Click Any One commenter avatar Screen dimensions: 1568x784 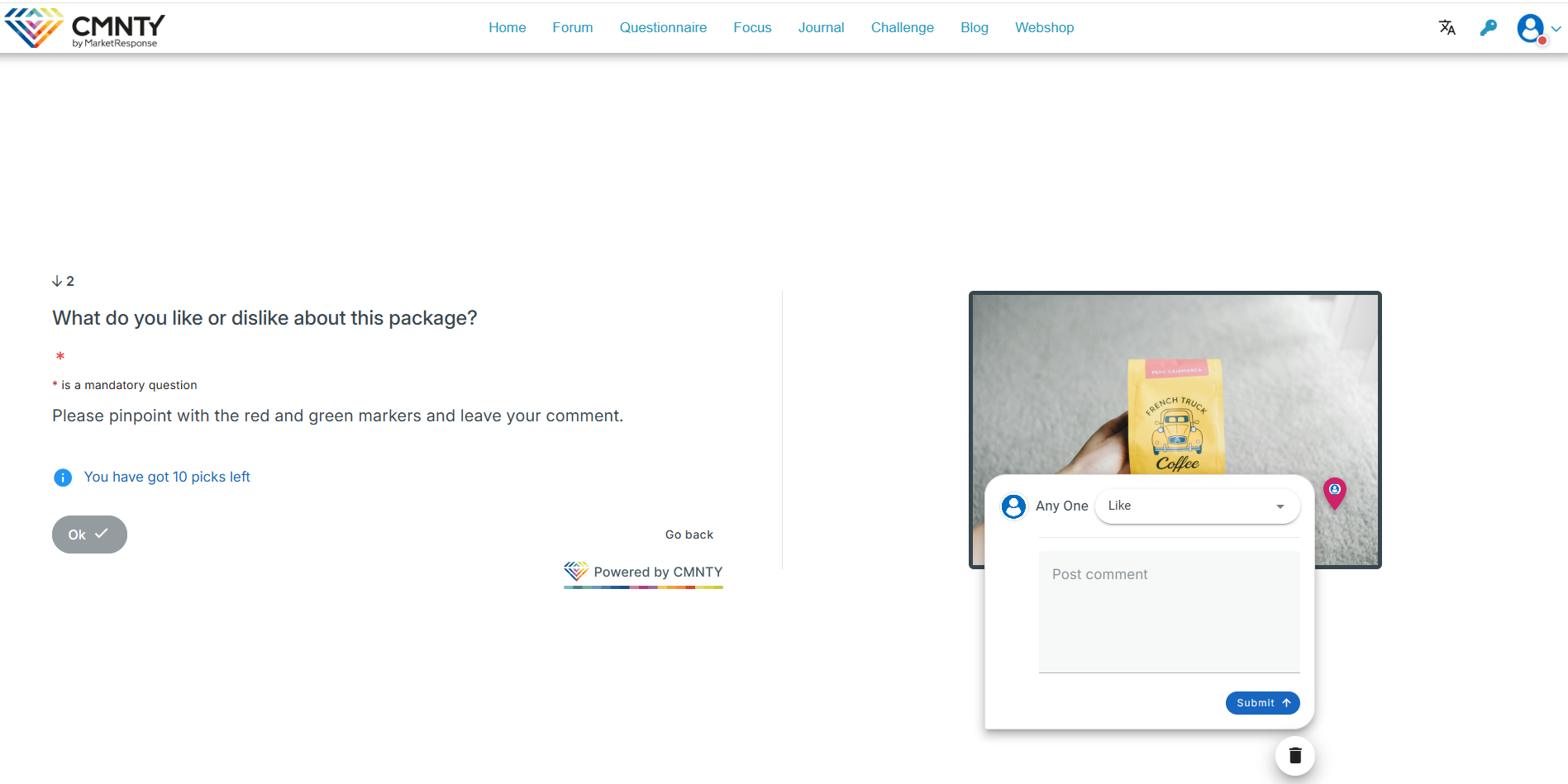[1013, 506]
